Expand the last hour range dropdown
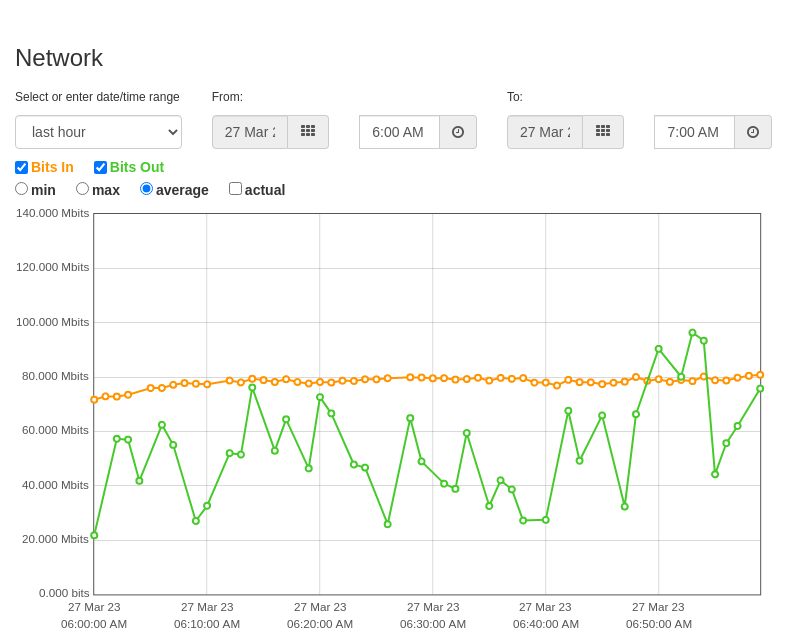This screenshot has height=634, width=787. tap(98, 132)
